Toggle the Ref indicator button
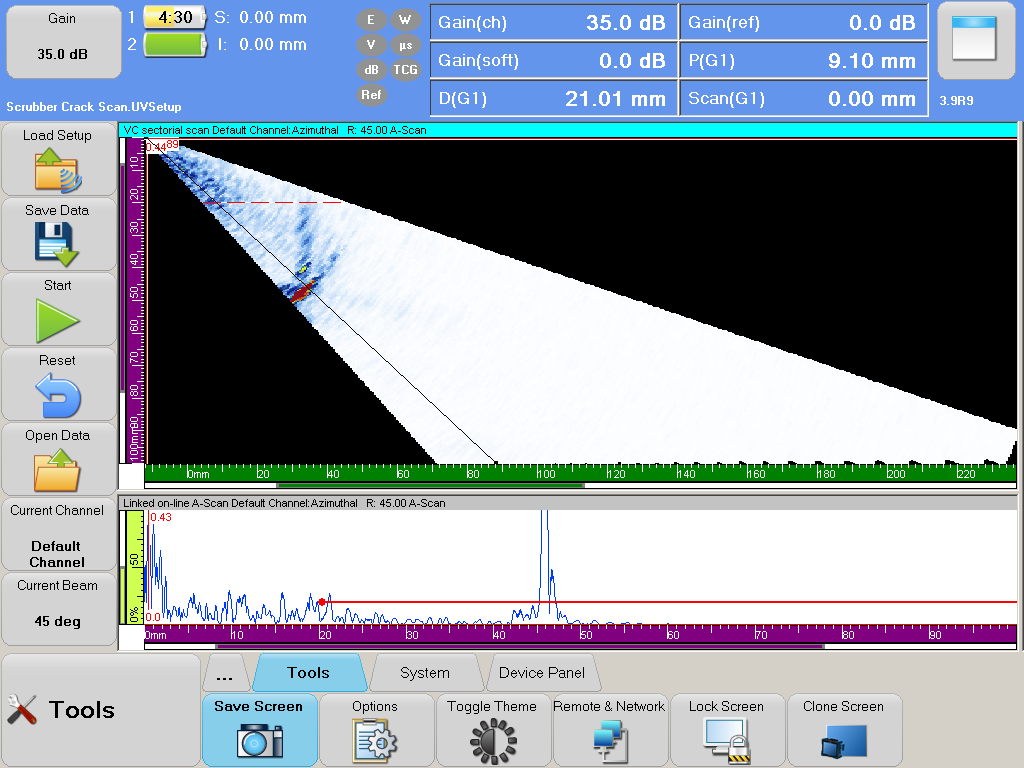Image resolution: width=1024 pixels, height=768 pixels. click(x=372, y=95)
